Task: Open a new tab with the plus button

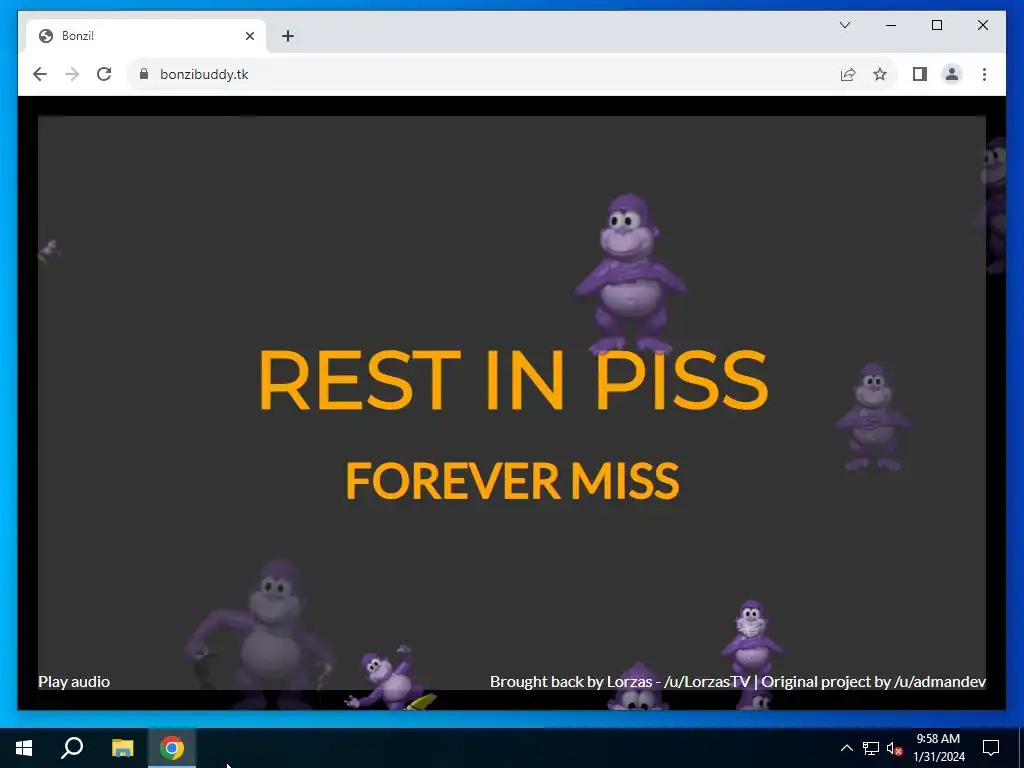Action: tap(288, 36)
